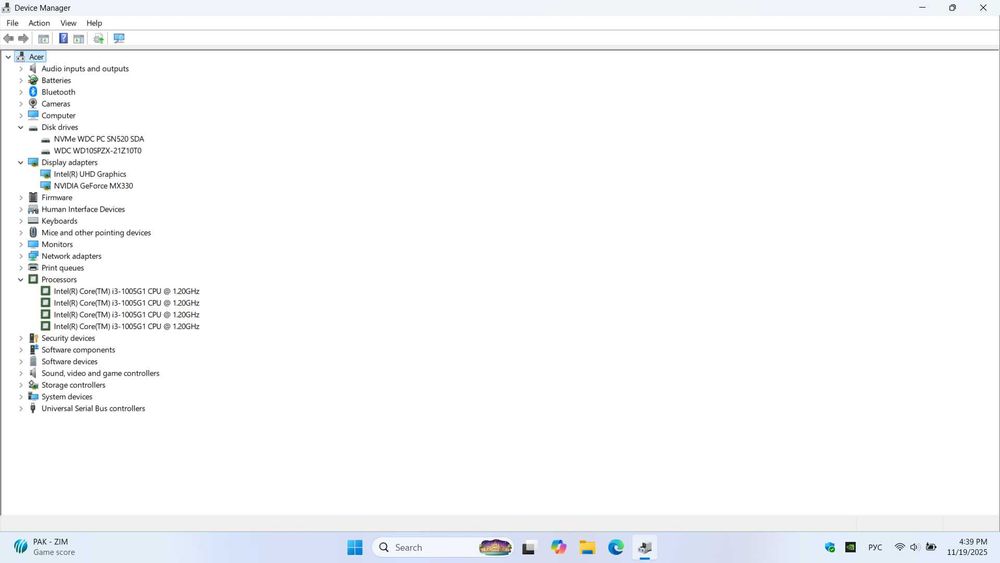
Task: Click the РУС language indicator
Action: pos(875,547)
